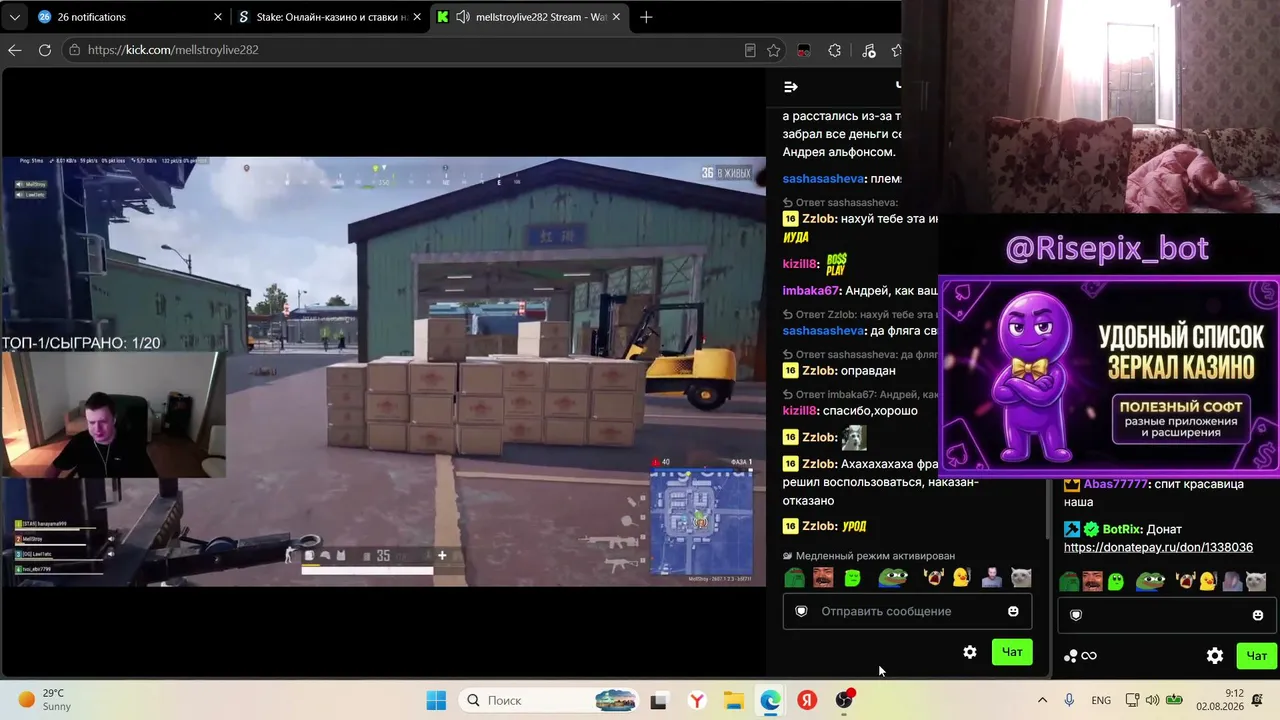Open a new browser tab
This screenshot has width=1280, height=720.
(x=646, y=17)
